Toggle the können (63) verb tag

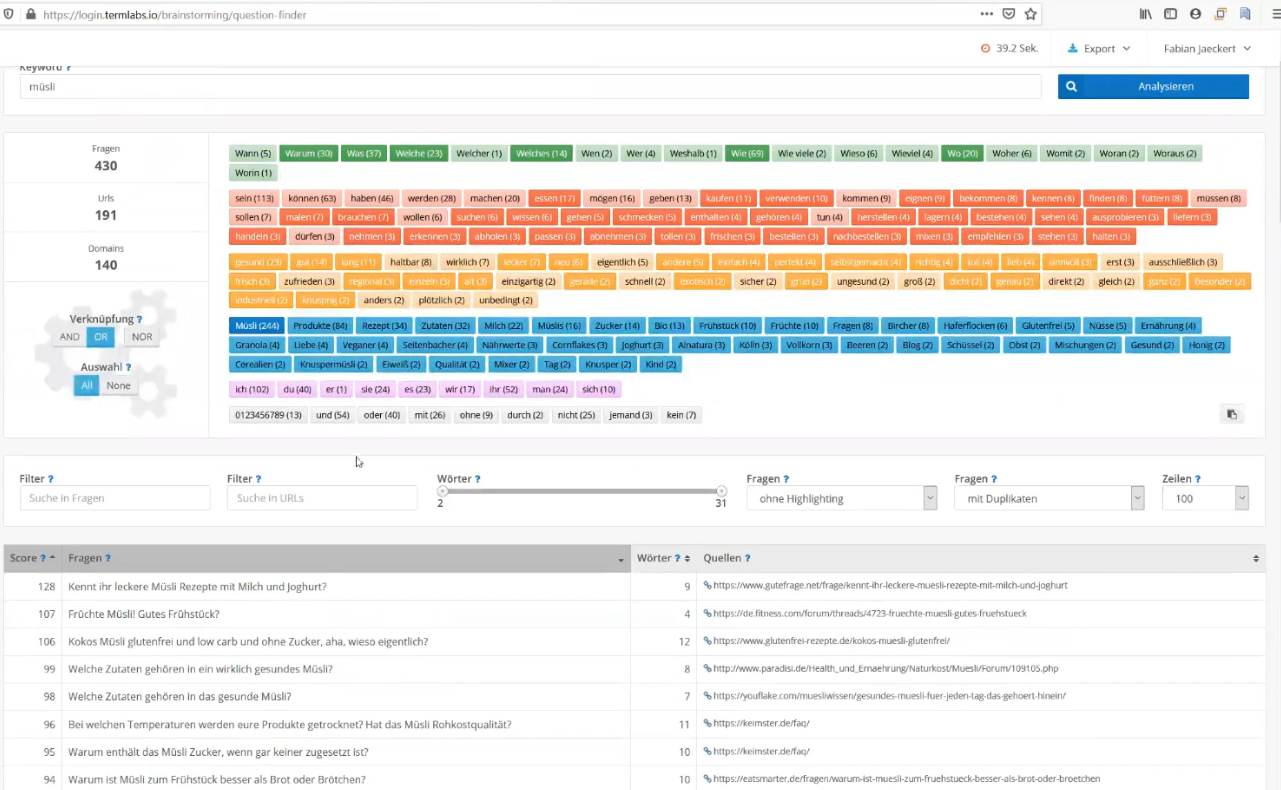(x=313, y=198)
